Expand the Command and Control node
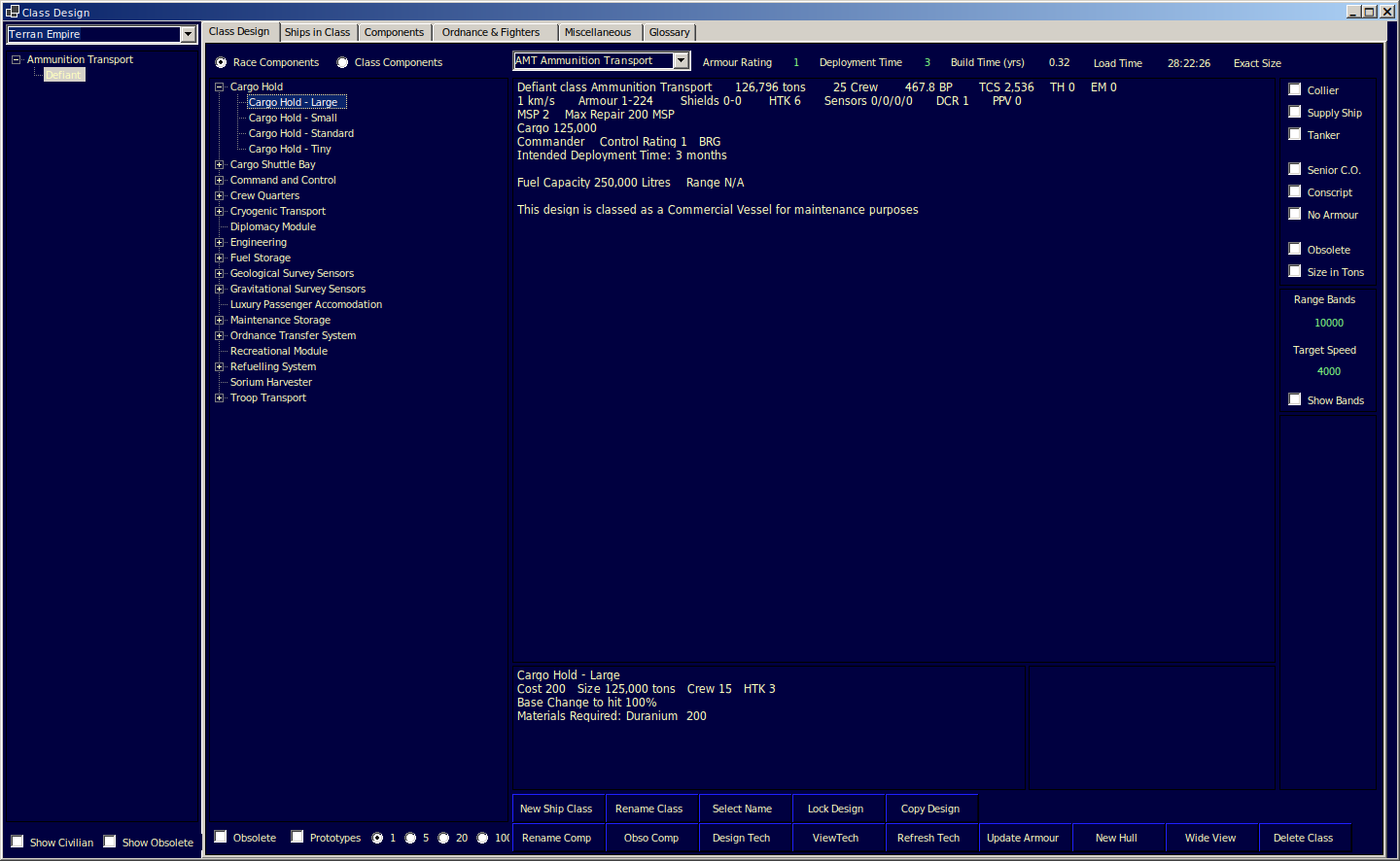1400x861 pixels. click(x=220, y=180)
